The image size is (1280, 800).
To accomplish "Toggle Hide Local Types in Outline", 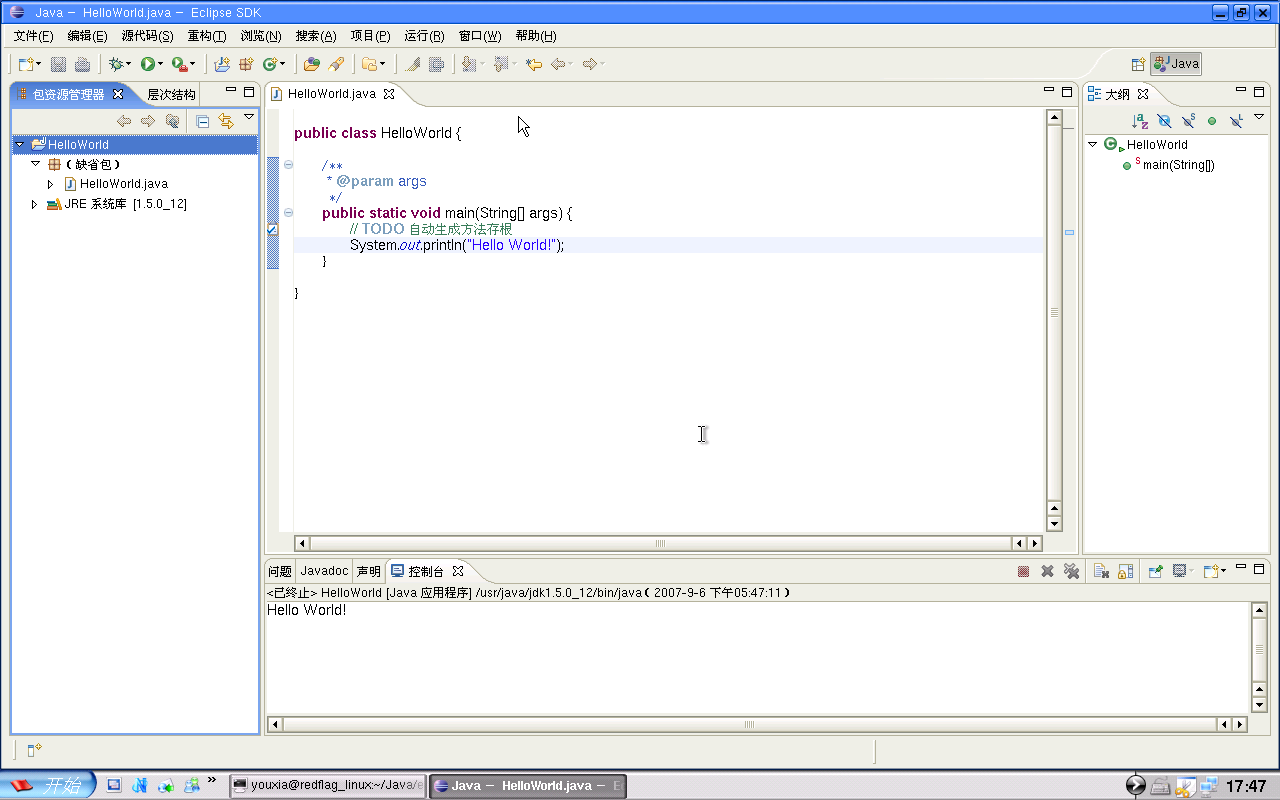I will (1236, 121).
